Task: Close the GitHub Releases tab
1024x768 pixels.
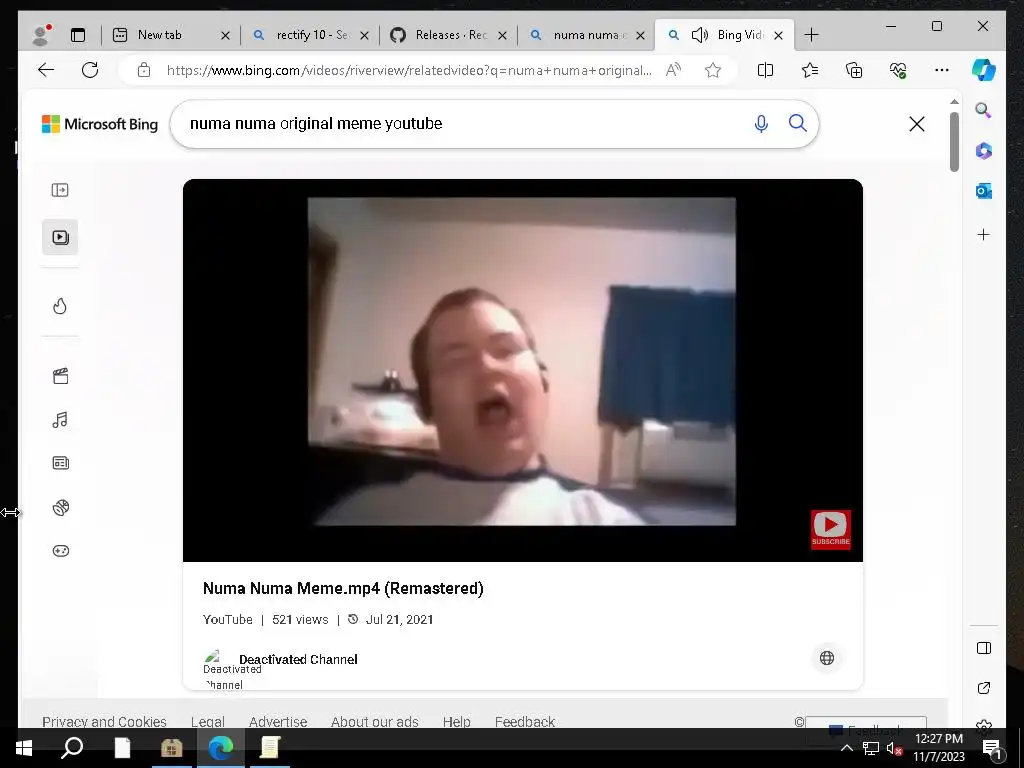Action: (502, 35)
